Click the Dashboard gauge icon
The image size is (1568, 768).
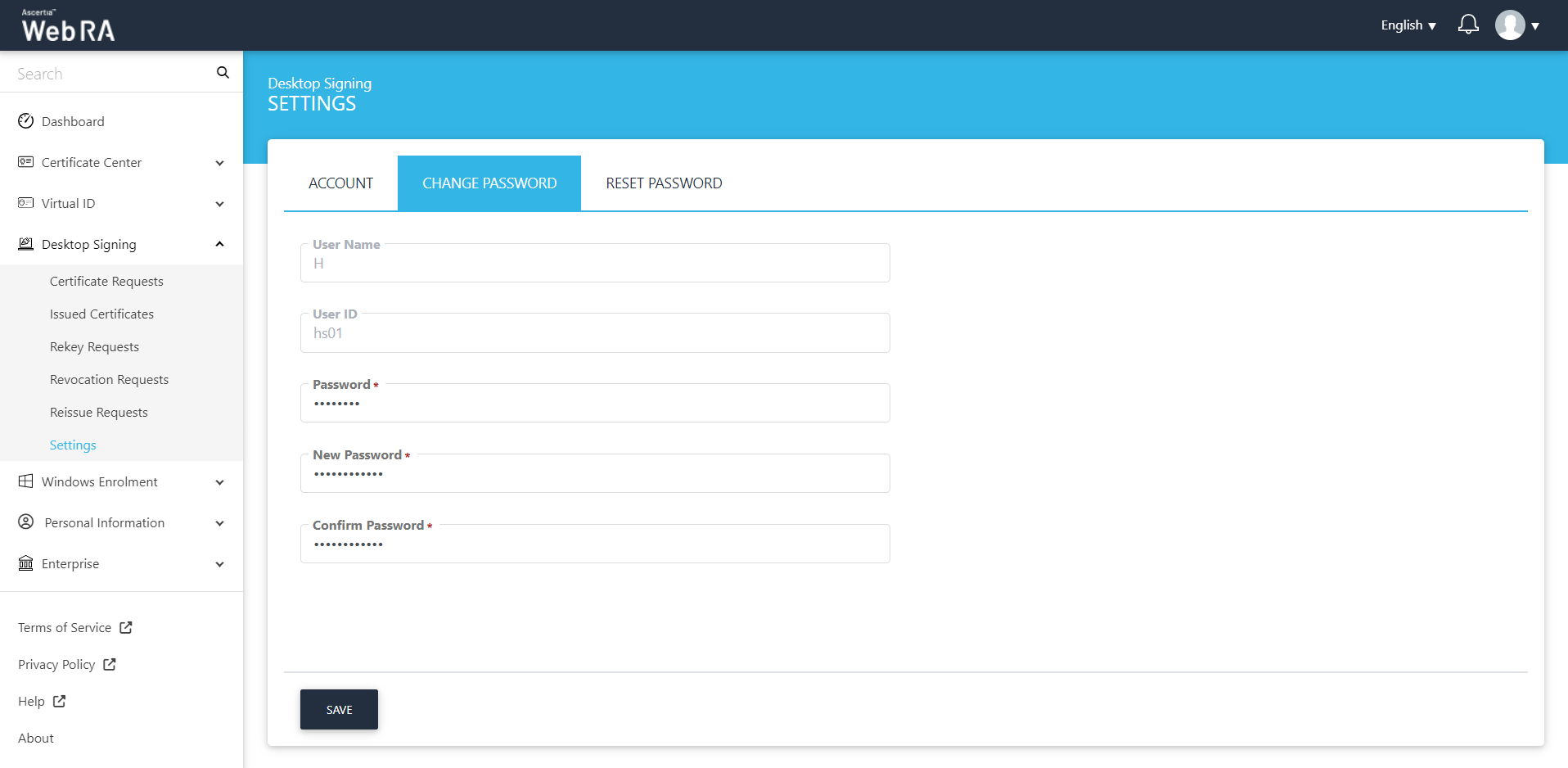(26, 121)
